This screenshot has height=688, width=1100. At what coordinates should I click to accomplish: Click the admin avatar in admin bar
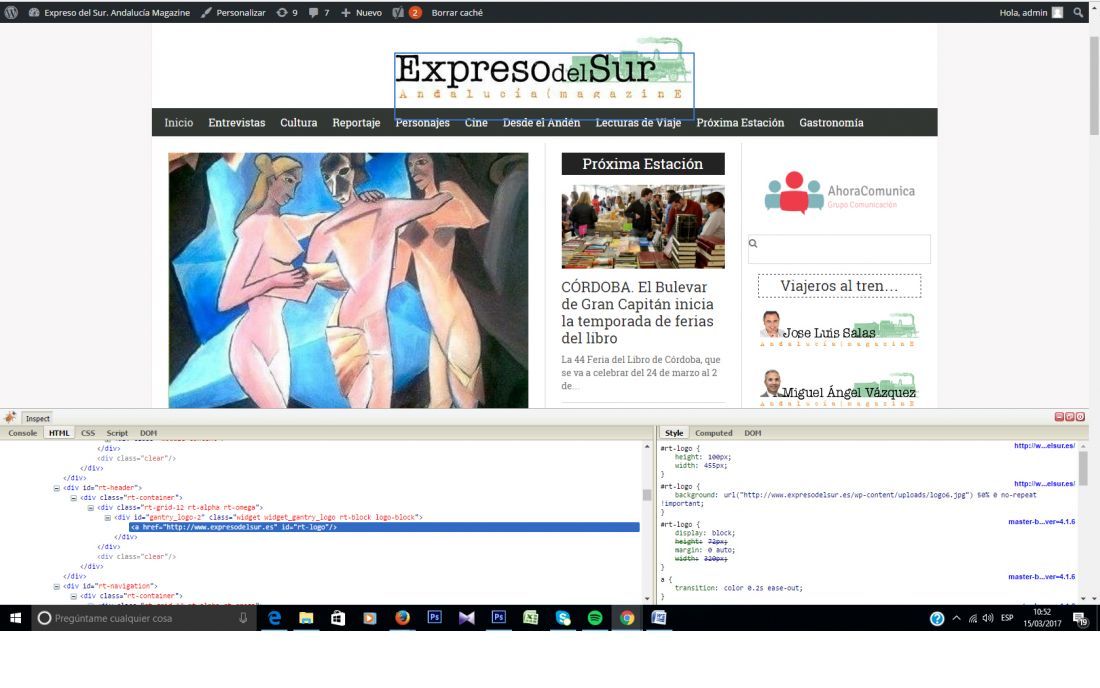click(x=1057, y=13)
